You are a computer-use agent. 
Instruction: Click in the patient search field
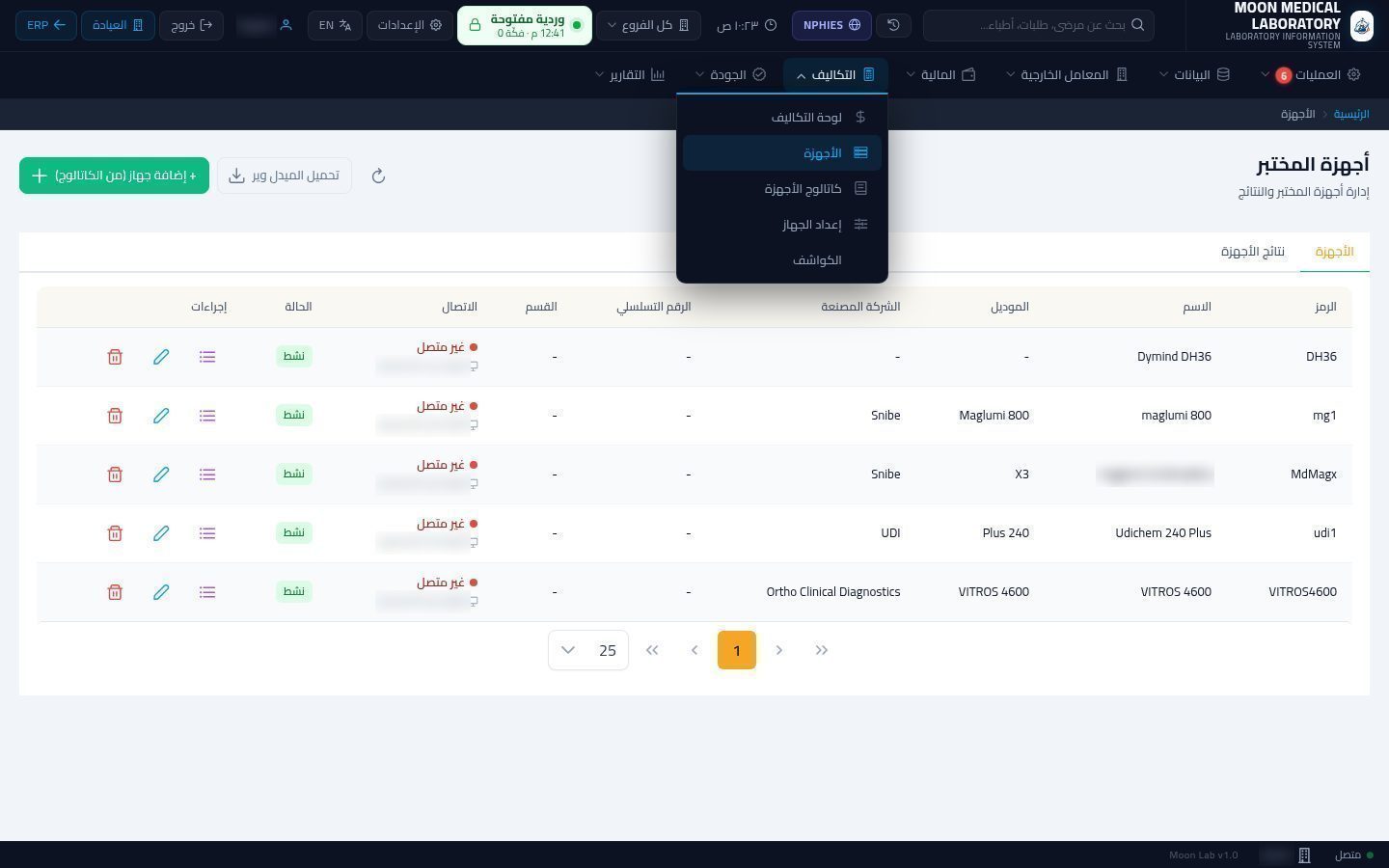[1039, 25]
